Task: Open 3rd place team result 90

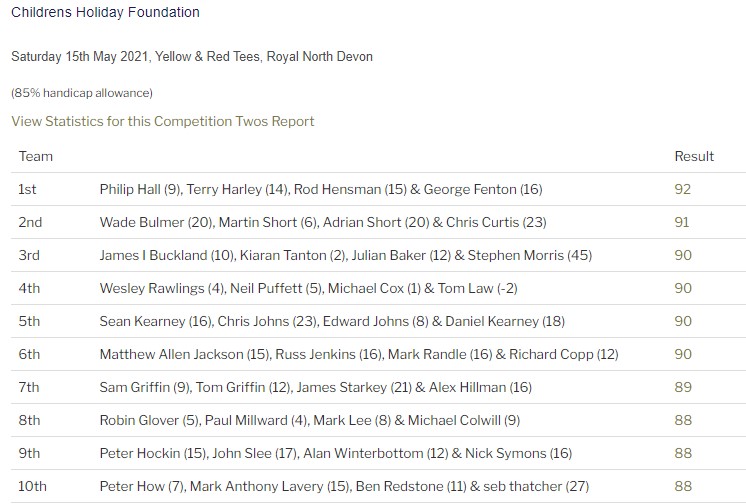Action: (683, 255)
